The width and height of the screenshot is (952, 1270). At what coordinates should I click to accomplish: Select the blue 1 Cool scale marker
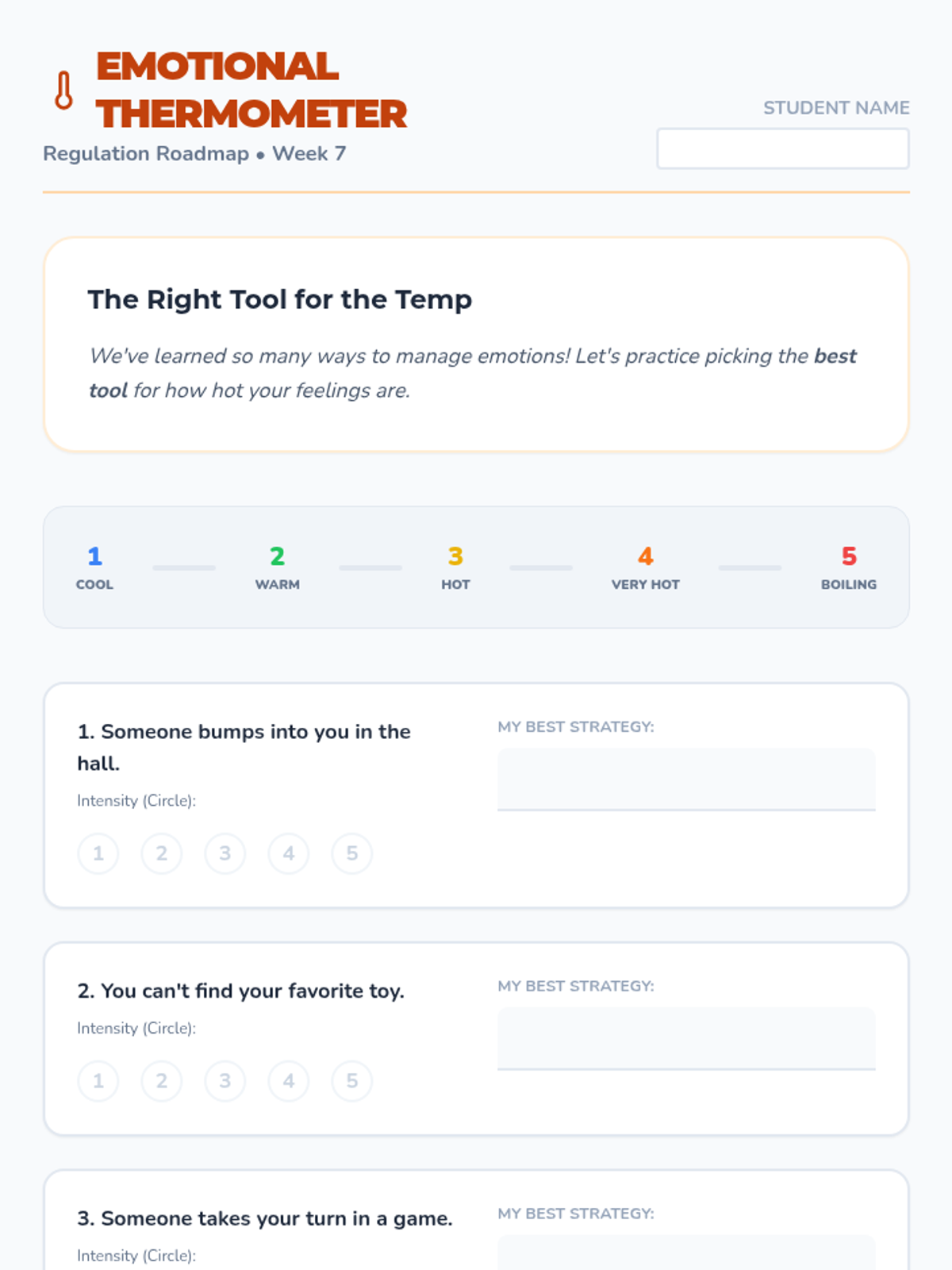94,568
